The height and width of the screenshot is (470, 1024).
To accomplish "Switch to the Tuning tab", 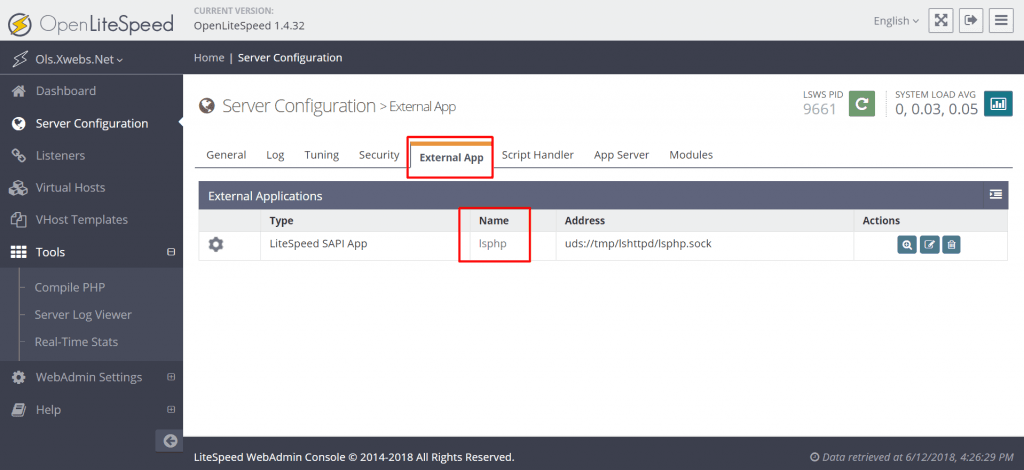I will (x=321, y=155).
